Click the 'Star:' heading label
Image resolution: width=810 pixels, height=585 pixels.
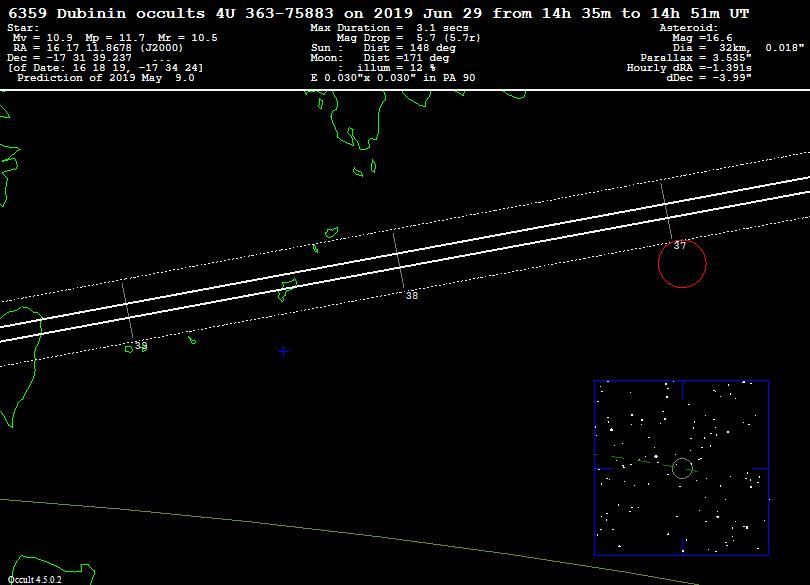[x=23, y=28]
